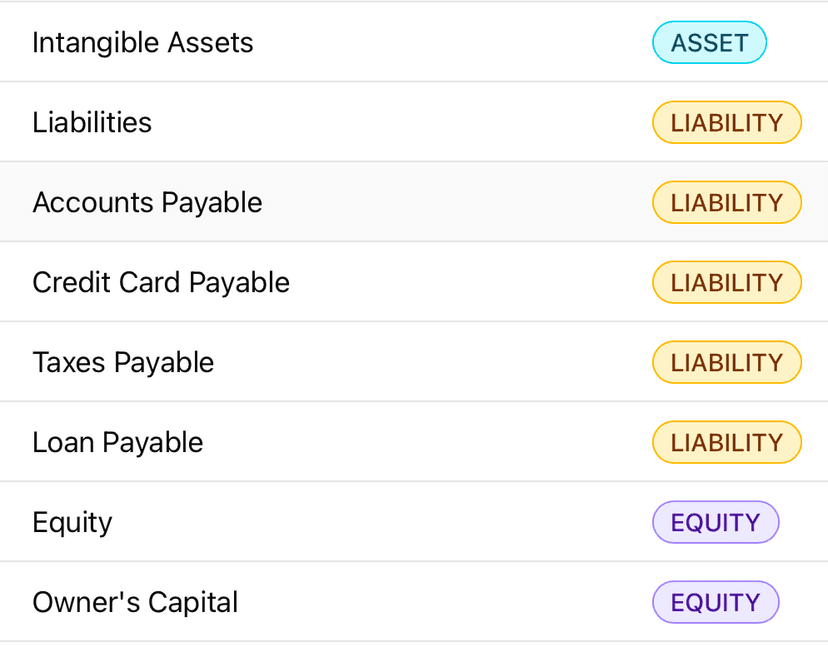This screenshot has width=828, height=646.
Task: Select the Owner's Capital account
Action: 135,603
